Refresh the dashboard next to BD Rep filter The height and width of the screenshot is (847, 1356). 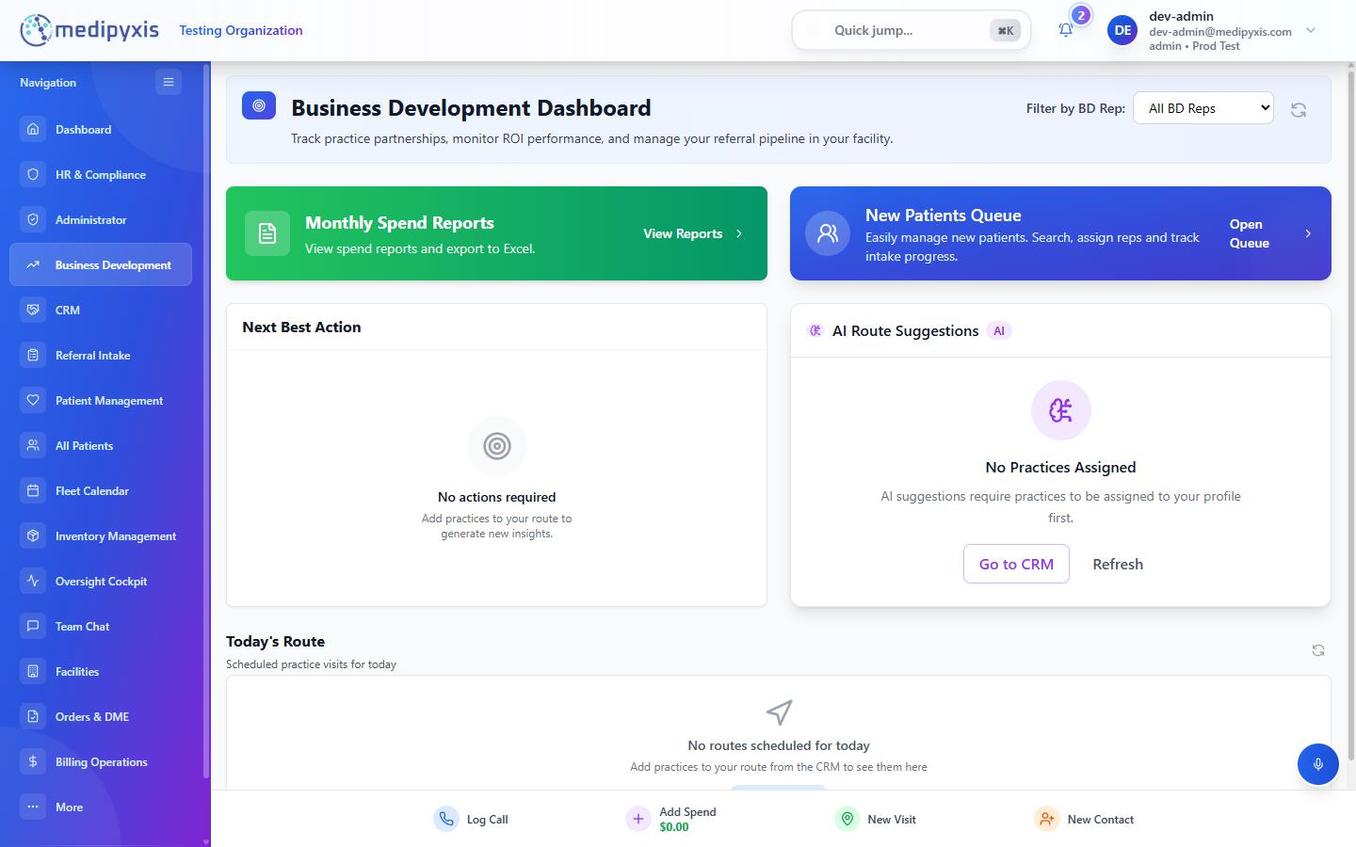pyautogui.click(x=1298, y=110)
